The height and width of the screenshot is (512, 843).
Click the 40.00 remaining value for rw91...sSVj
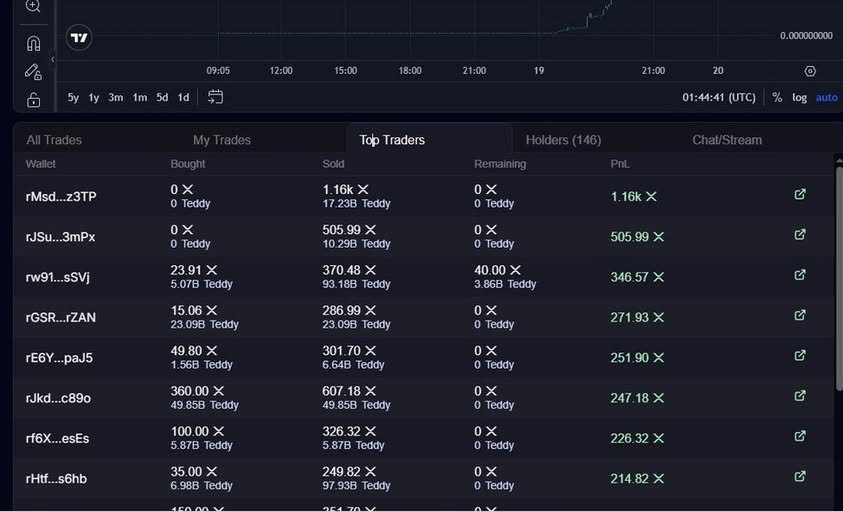point(497,270)
